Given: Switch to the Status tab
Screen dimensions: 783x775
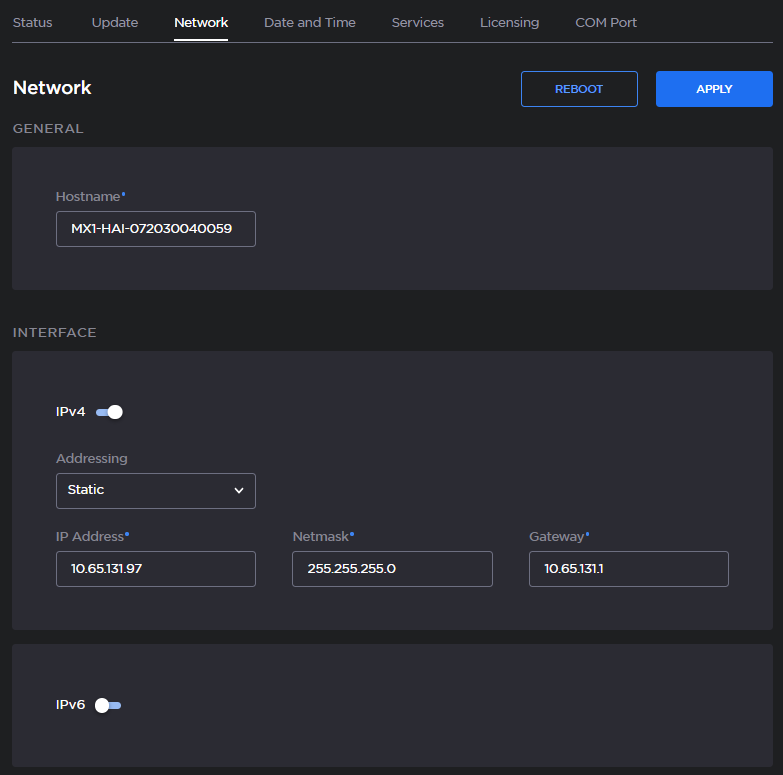Looking at the screenshot, I should point(32,22).
